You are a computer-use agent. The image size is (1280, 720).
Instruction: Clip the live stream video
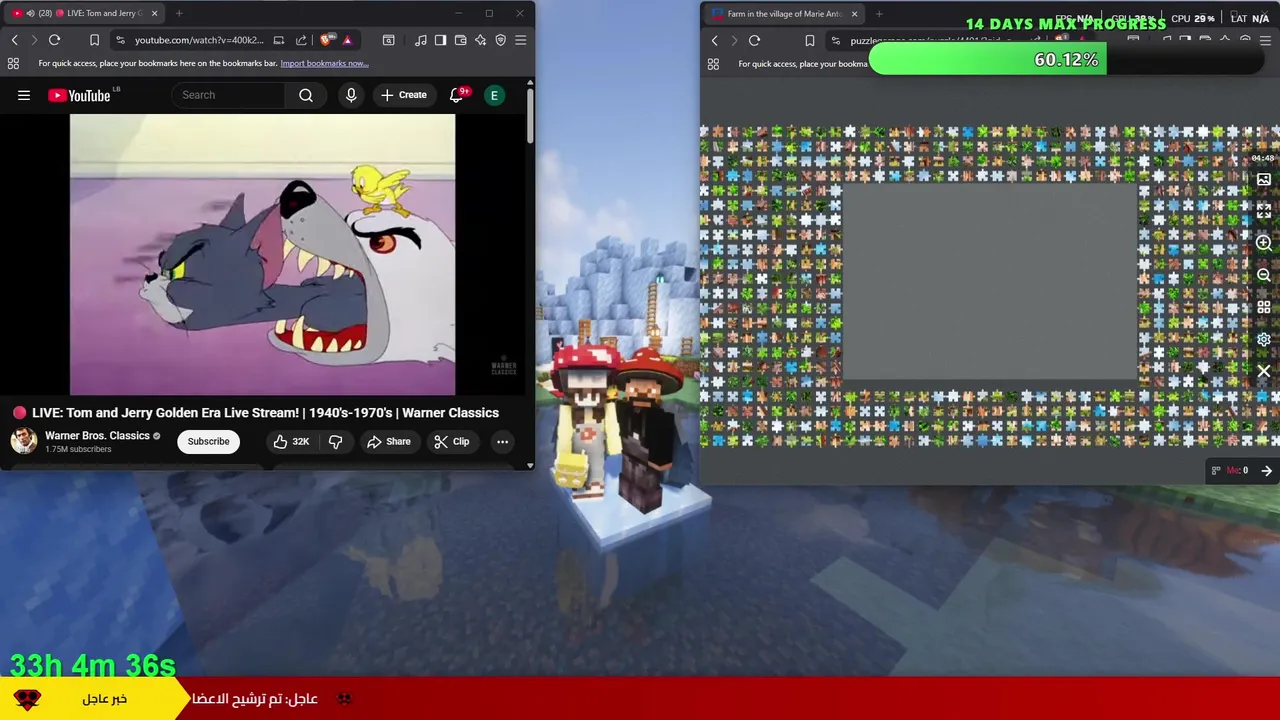coord(452,441)
